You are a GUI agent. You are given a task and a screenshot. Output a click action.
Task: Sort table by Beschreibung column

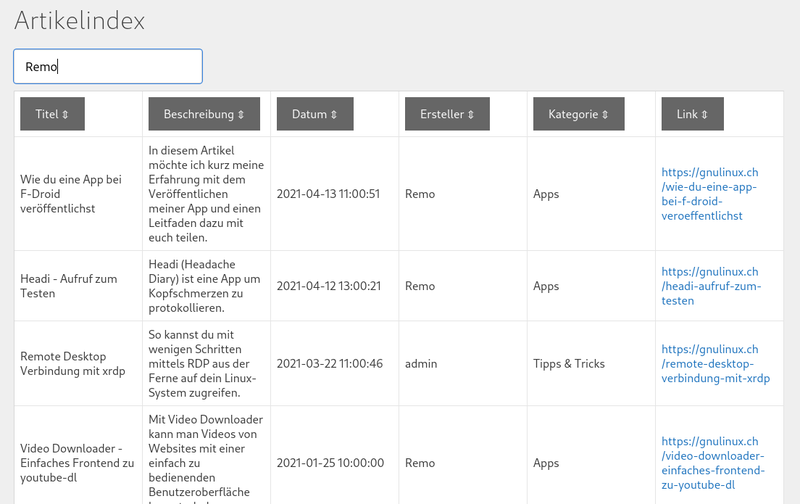pos(204,114)
